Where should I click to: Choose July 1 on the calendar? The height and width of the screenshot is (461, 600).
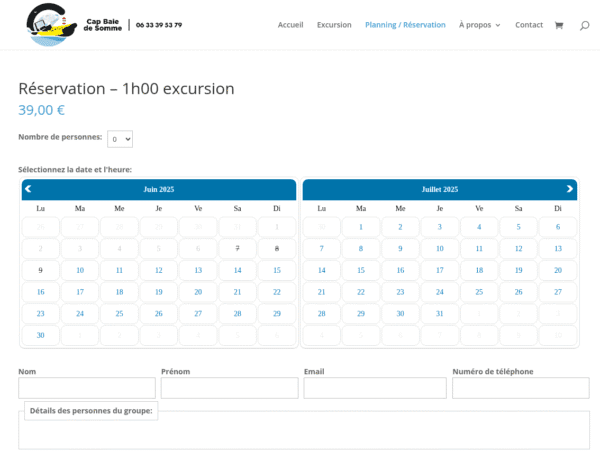pyautogui.click(x=360, y=227)
